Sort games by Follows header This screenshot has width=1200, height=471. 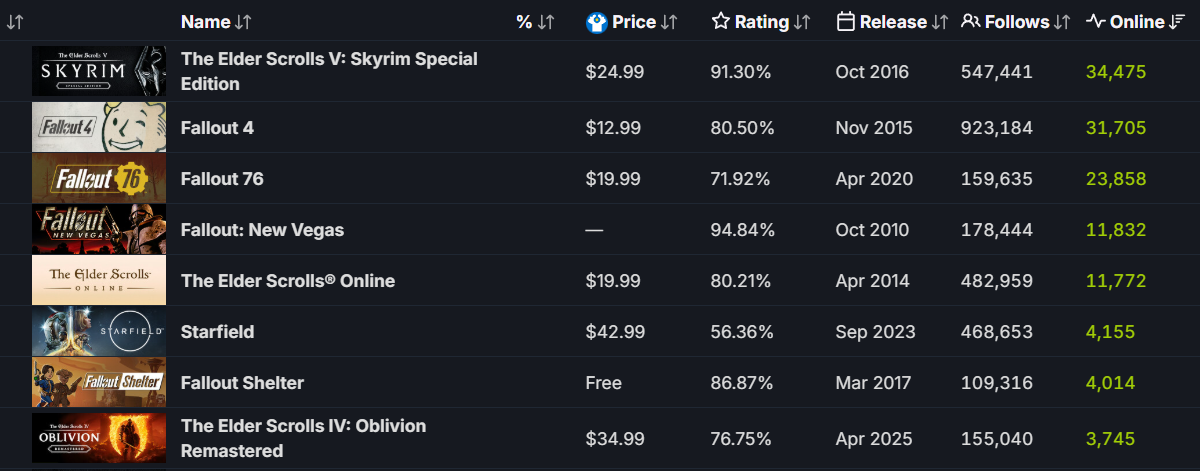pos(1017,22)
